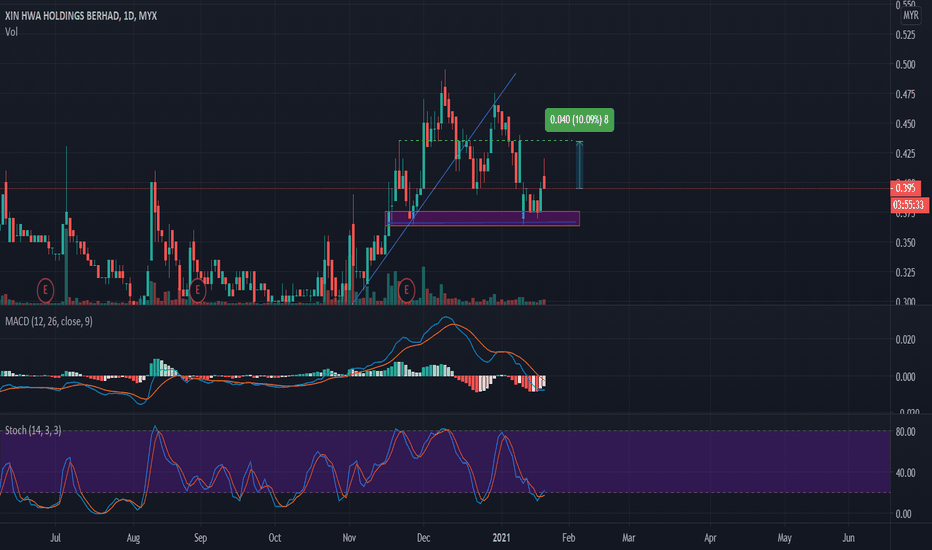Click the Stoch (14, 3, 3) label
932x550 pixels.
(x=33, y=430)
